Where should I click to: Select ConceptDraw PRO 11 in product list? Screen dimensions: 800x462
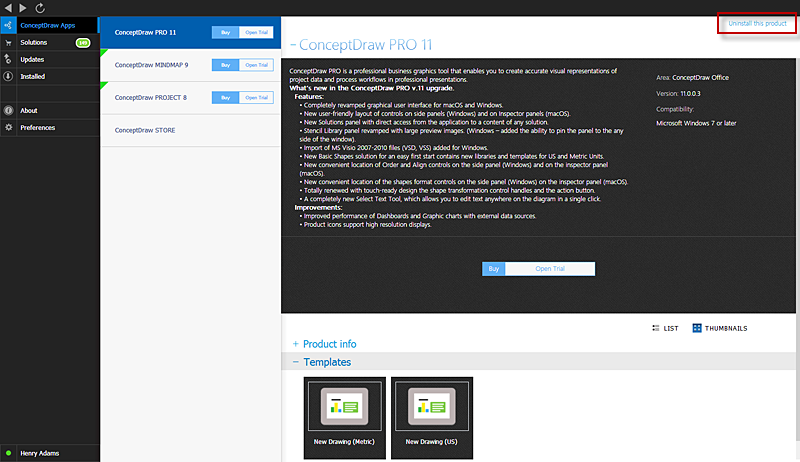point(145,32)
